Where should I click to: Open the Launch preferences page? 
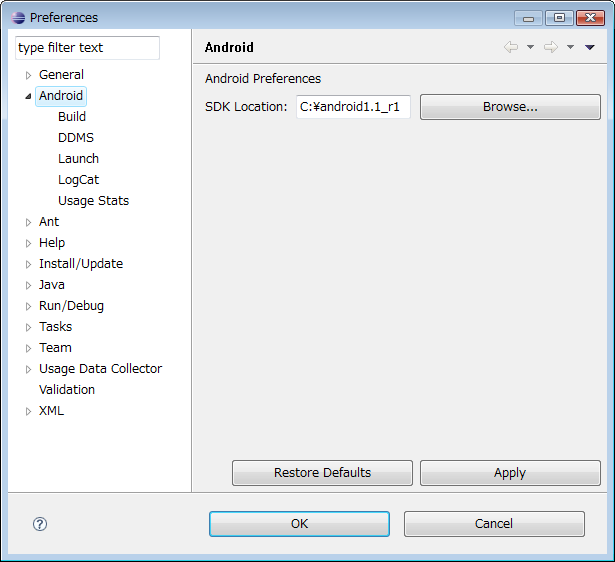tap(78, 158)
